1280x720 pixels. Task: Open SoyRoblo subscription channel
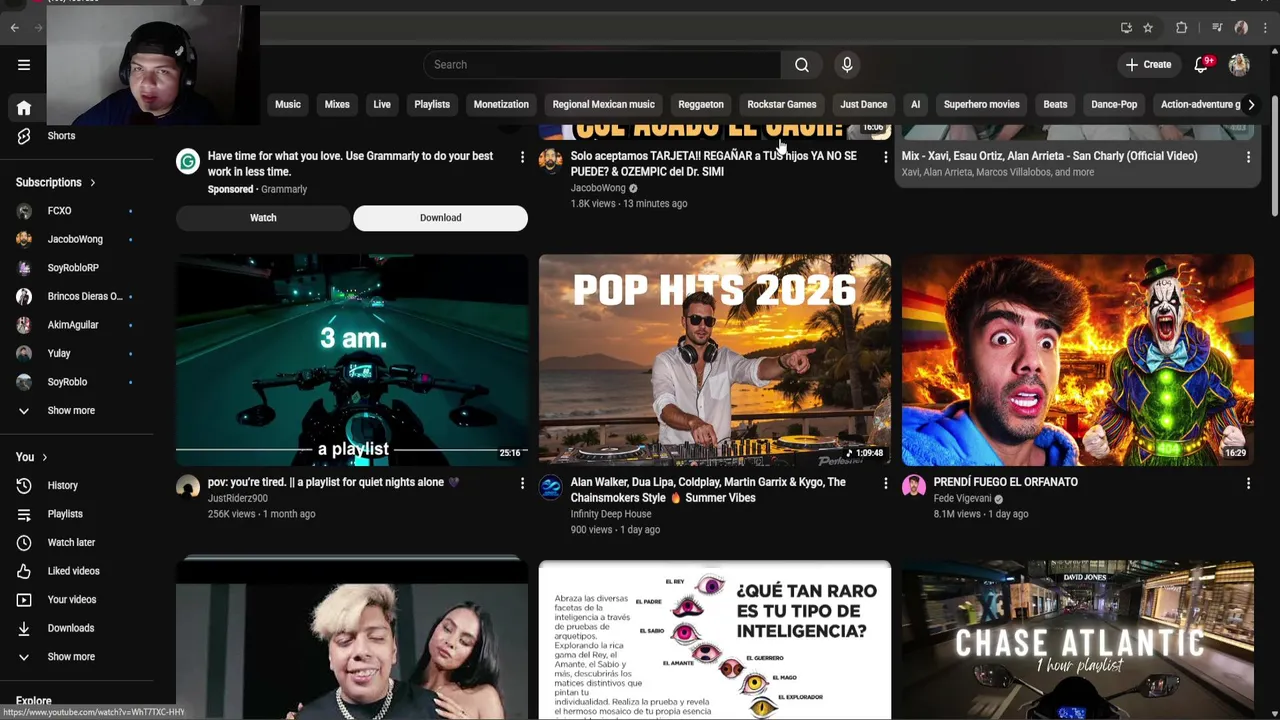point(70,382)
